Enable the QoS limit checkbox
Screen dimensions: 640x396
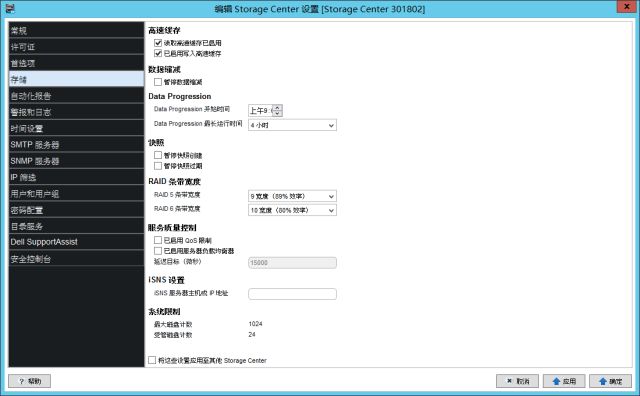158,240
